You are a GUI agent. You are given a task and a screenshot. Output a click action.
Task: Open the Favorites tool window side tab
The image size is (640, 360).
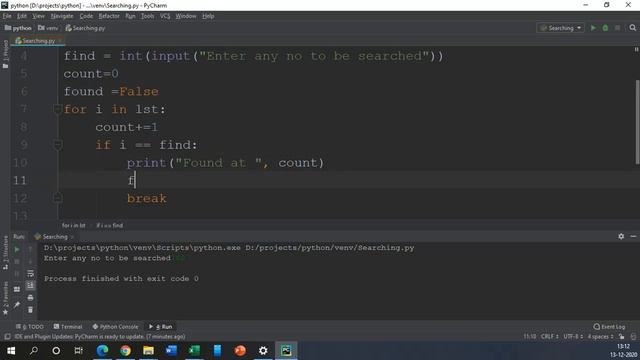(x=5, y=298)
